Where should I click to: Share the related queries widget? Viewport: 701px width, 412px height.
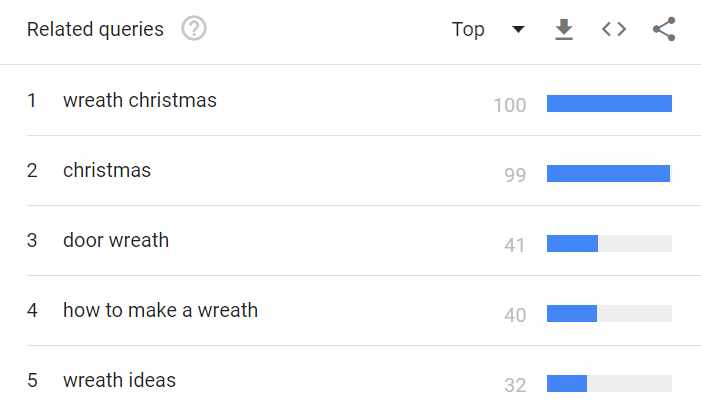[x=664, y=29]
